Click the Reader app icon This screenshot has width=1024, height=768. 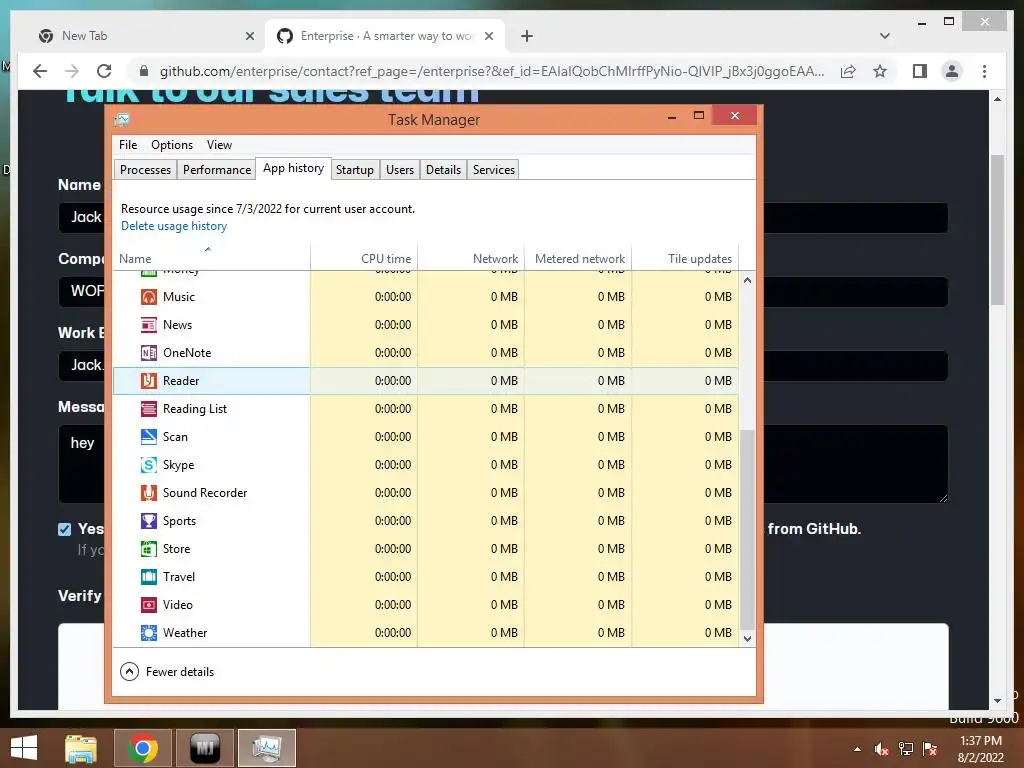(149, 381)
